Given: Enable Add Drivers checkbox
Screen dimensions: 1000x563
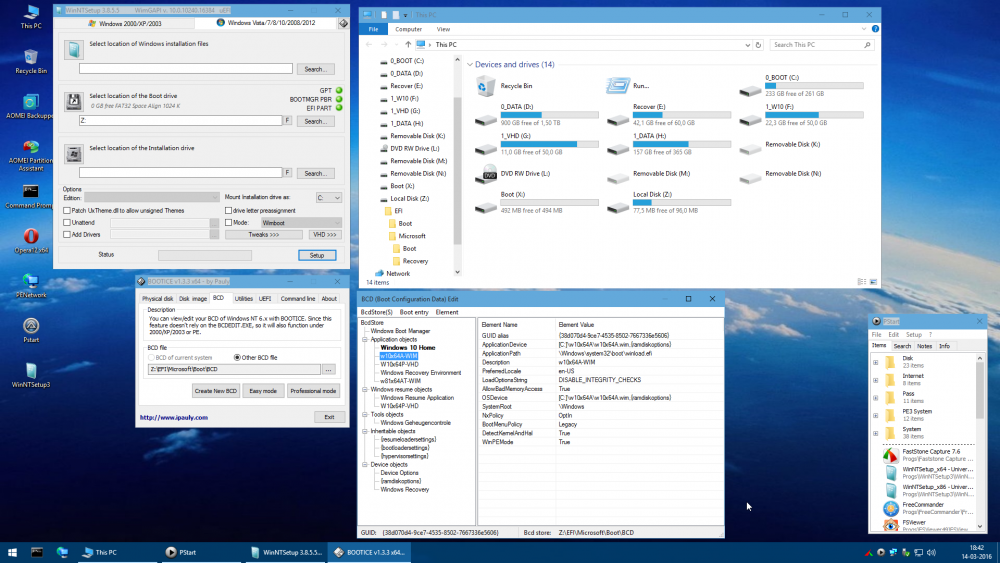Looking at the screenshot, I should [67, 235].
